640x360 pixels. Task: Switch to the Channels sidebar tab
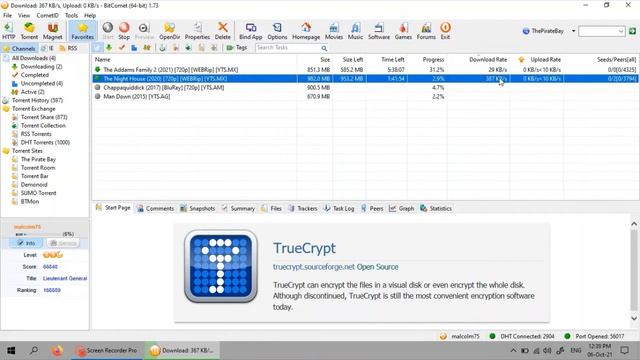[x=19, y=48]
